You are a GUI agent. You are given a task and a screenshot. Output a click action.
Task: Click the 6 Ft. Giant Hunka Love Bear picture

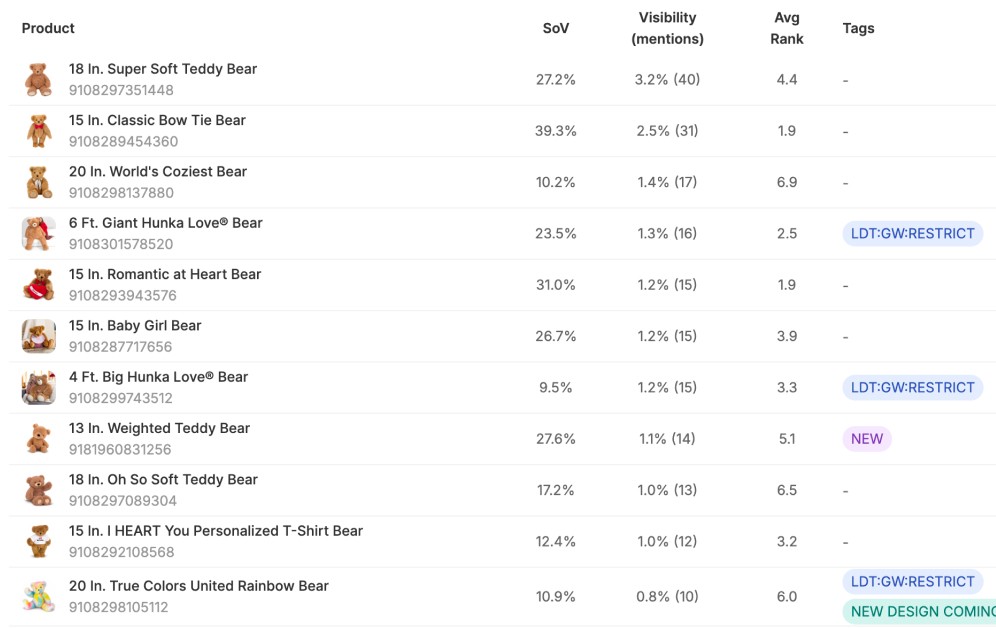39,234
